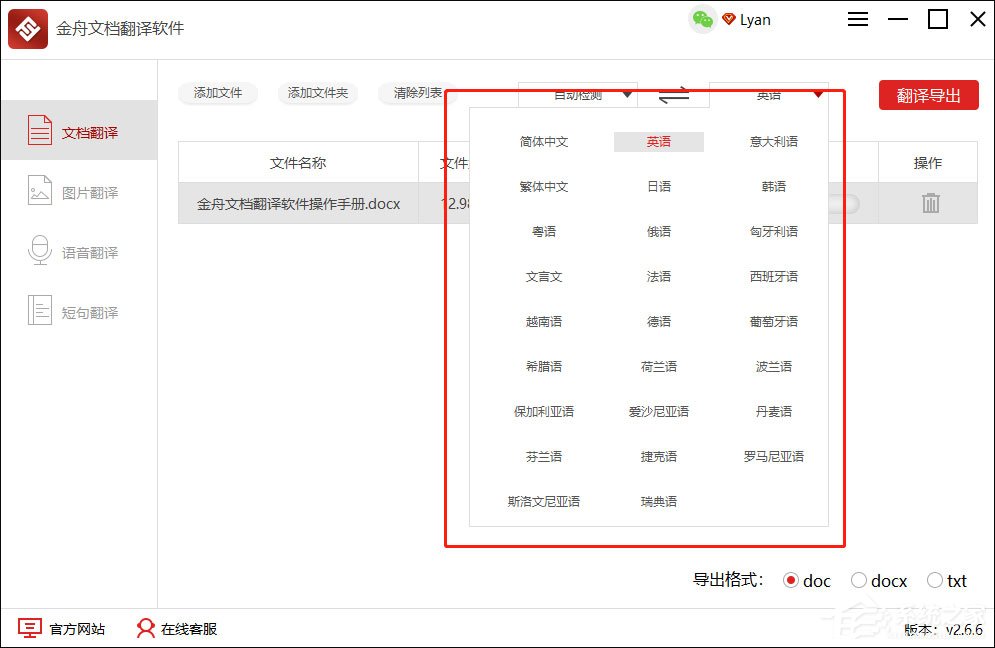
Task: Click the 翻译导出 button
Action: tap(928, 95)
